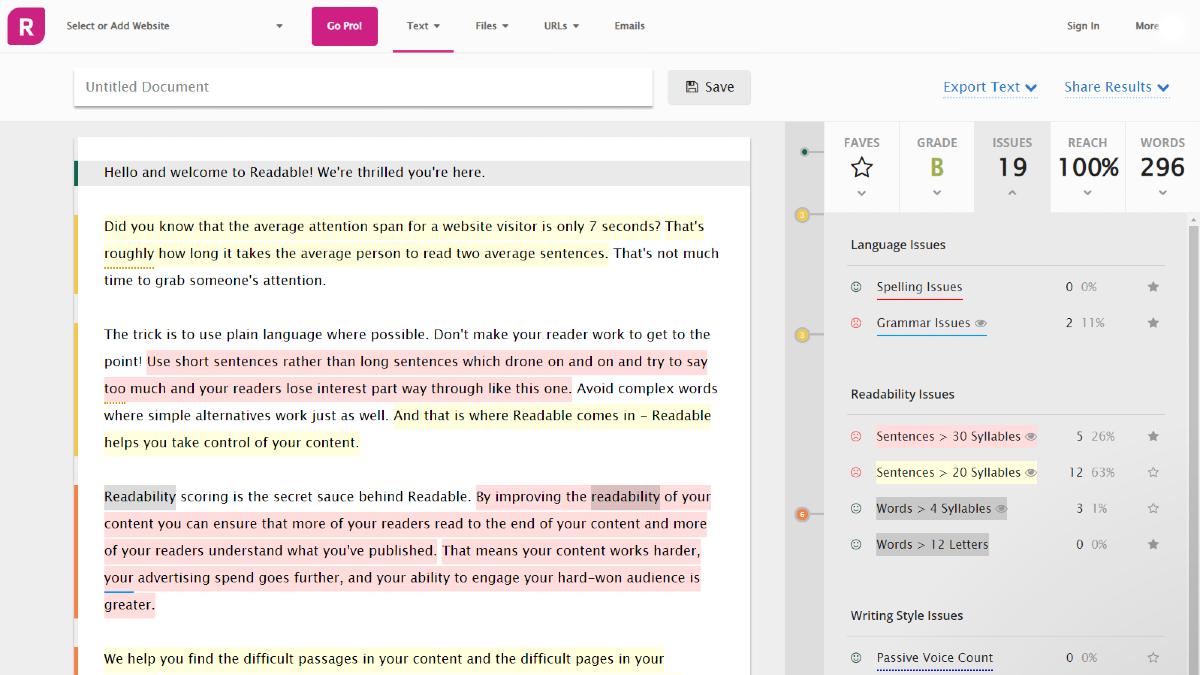The image size is (1200, 675).
Task: Click the orange paragraph marker labeled 6
Action: pyautogui.click(x=801, y=515)
